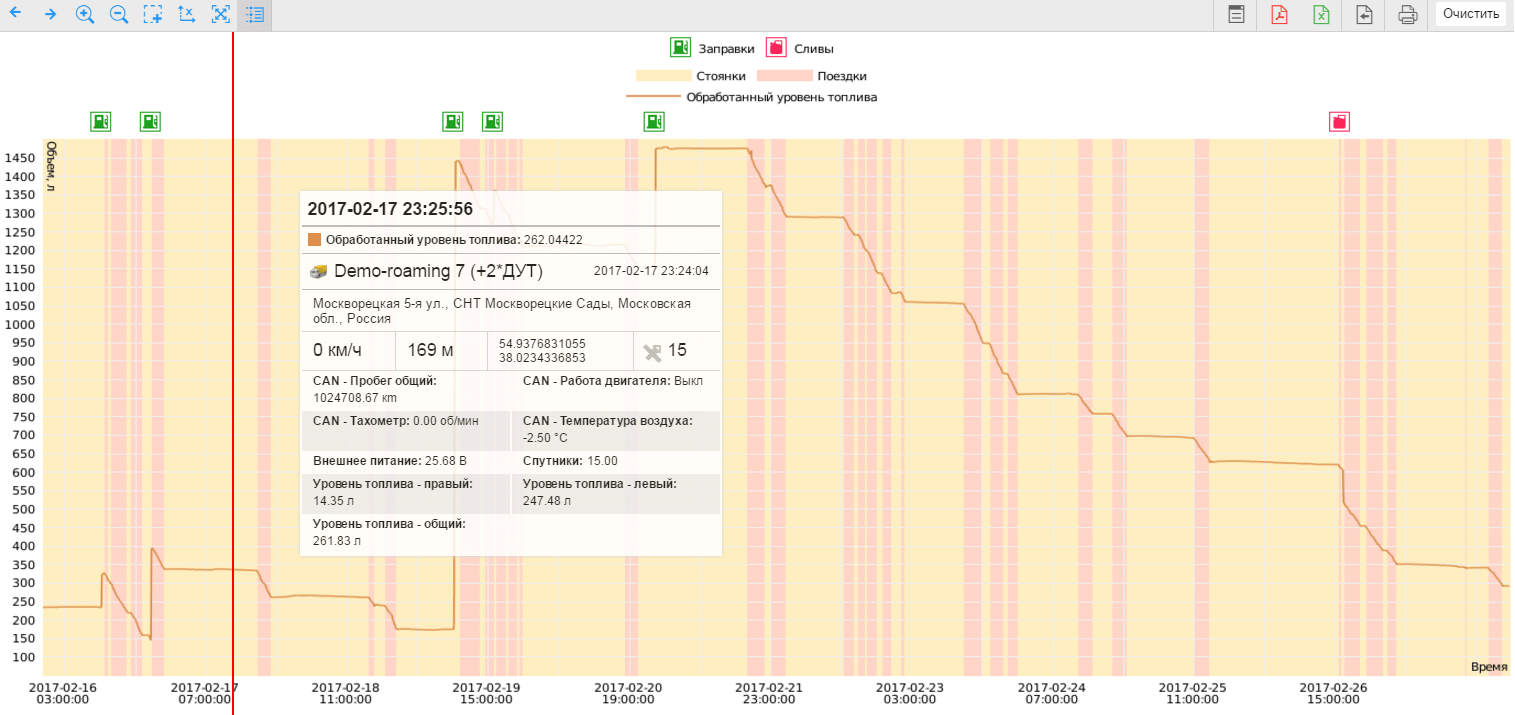
Task: Toggle the Поездки legend swatch
Action: [x=784, y=76]
